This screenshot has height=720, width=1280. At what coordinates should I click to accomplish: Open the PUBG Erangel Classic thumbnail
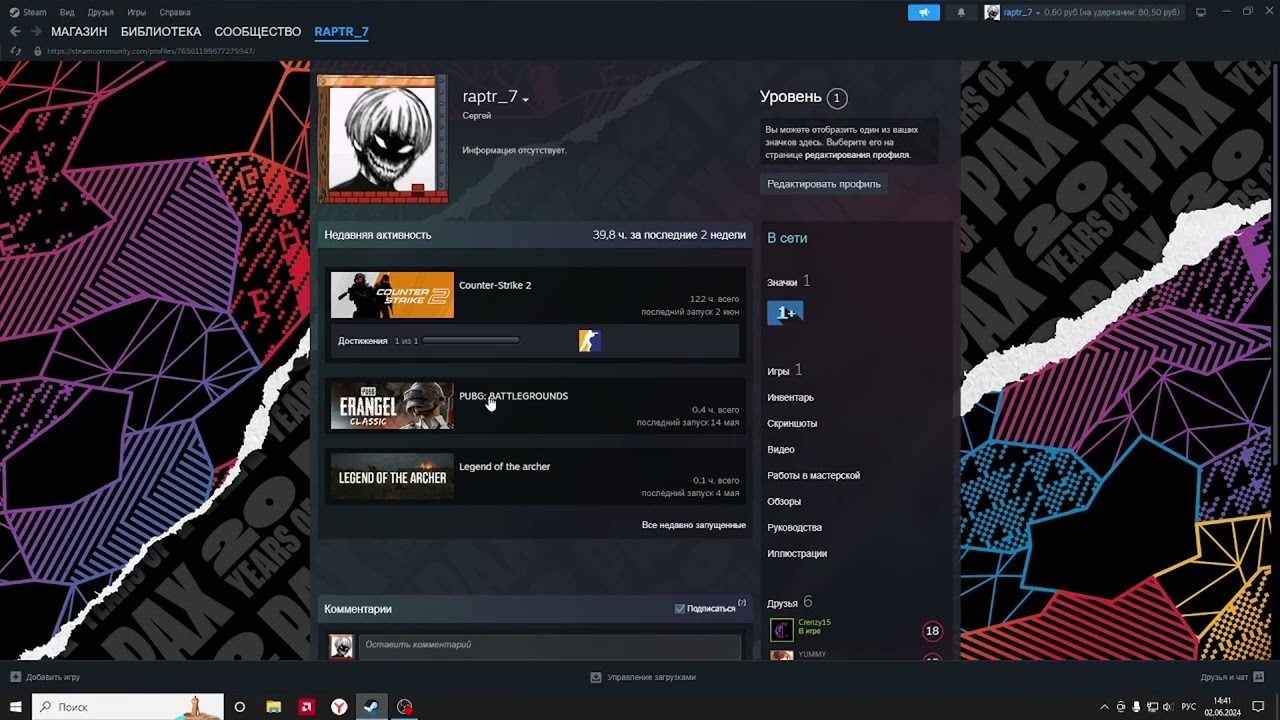(x=392, y=406)
